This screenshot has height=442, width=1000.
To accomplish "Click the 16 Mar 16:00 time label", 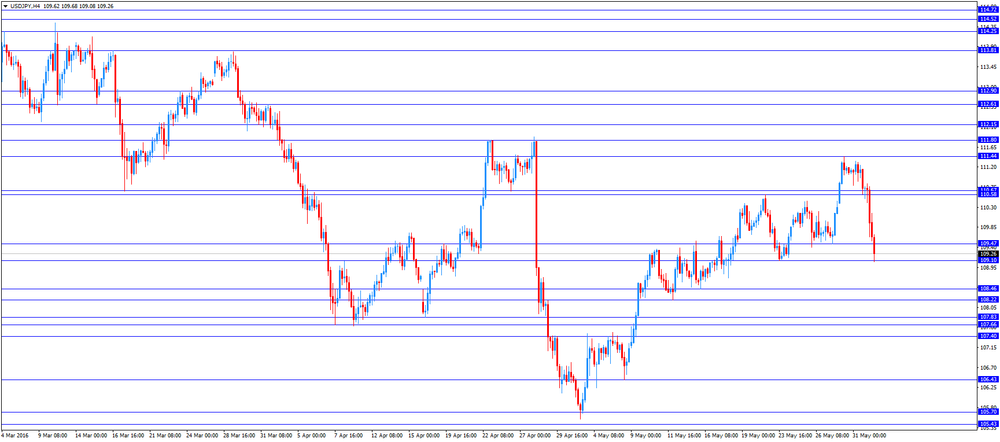I will (x=128, y=436).
